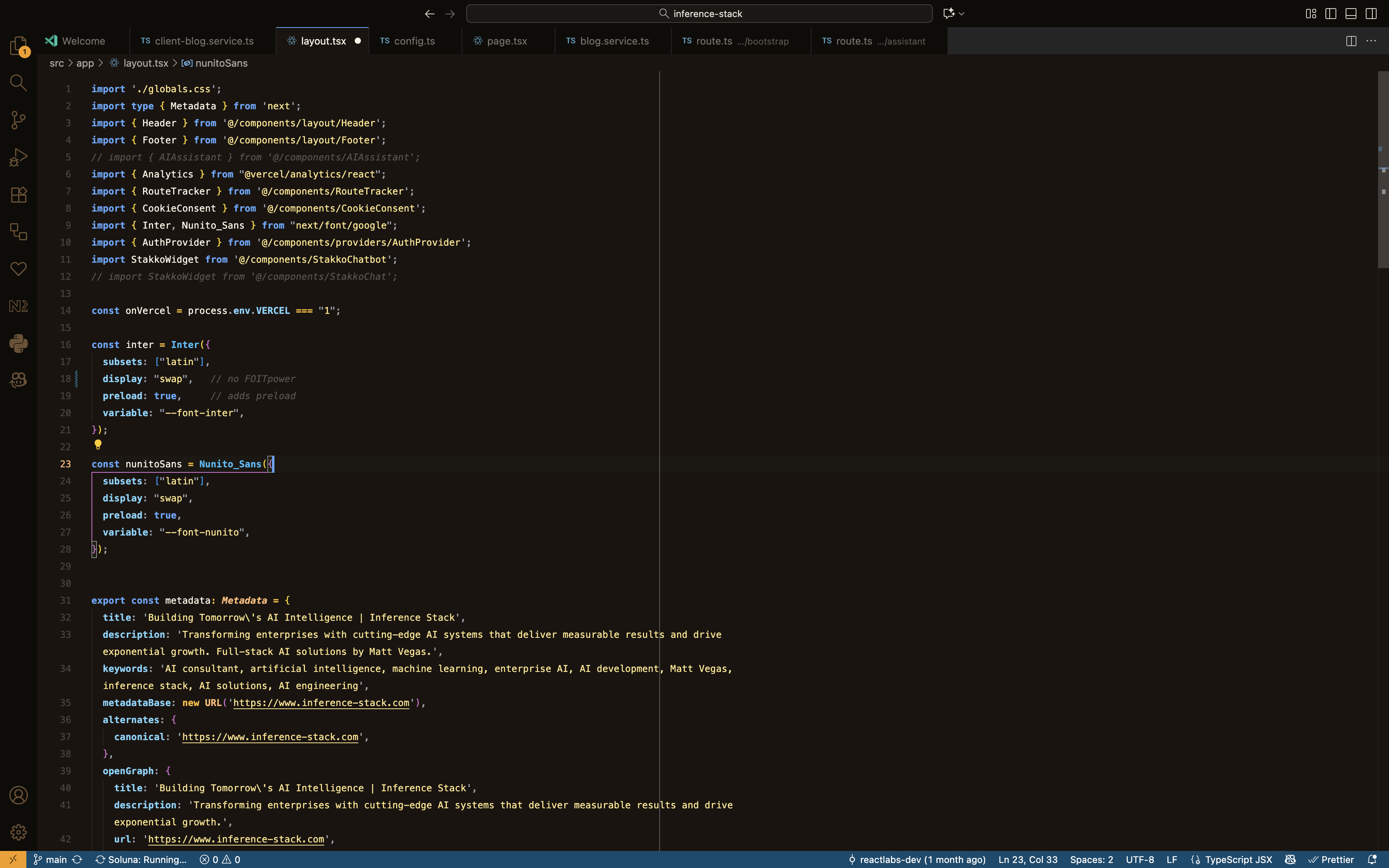Open editor More Actions ellipsis menu

pos(1371,41)
